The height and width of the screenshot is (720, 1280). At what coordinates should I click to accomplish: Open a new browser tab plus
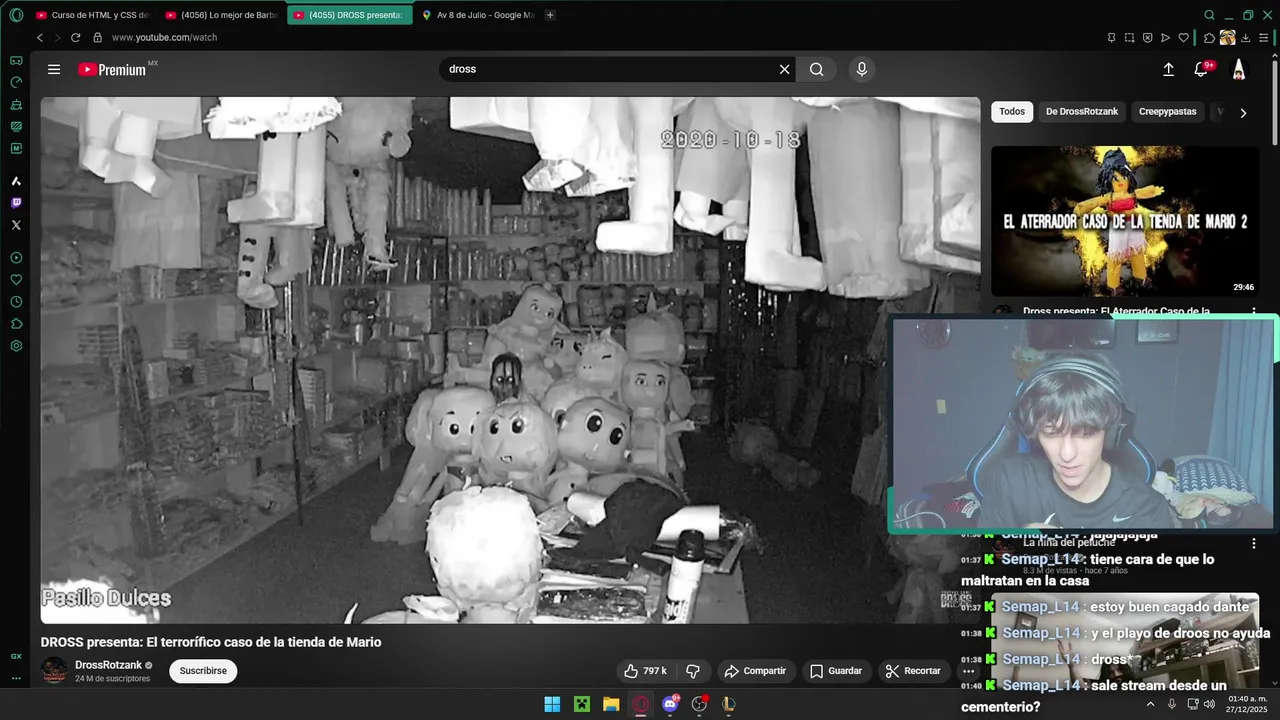click(x=550, y=15)
